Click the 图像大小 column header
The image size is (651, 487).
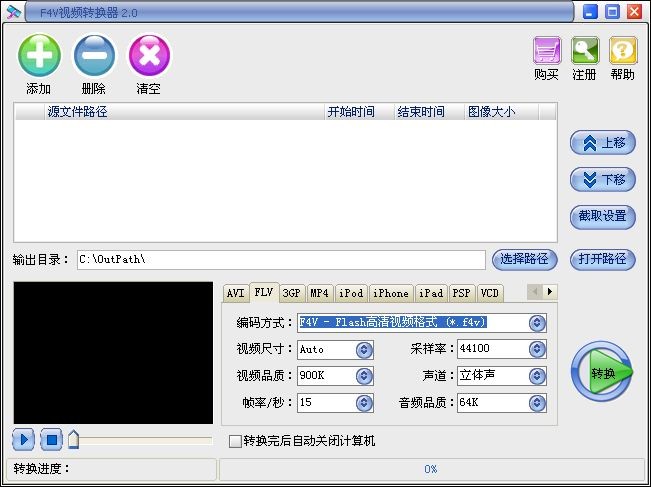point(502,112)
